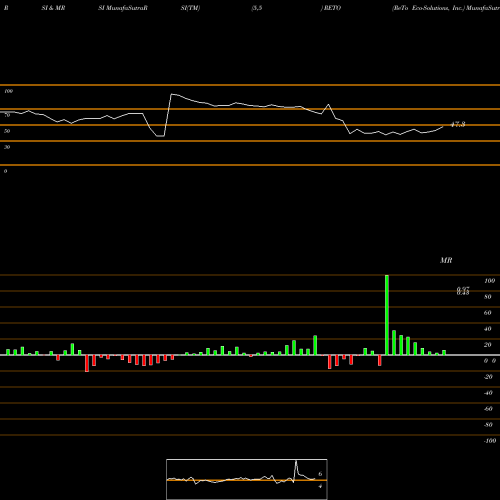This screenshot has width=500, height=500.
Task: Click the RETO ticker text in header
Action: click(332, 8)
